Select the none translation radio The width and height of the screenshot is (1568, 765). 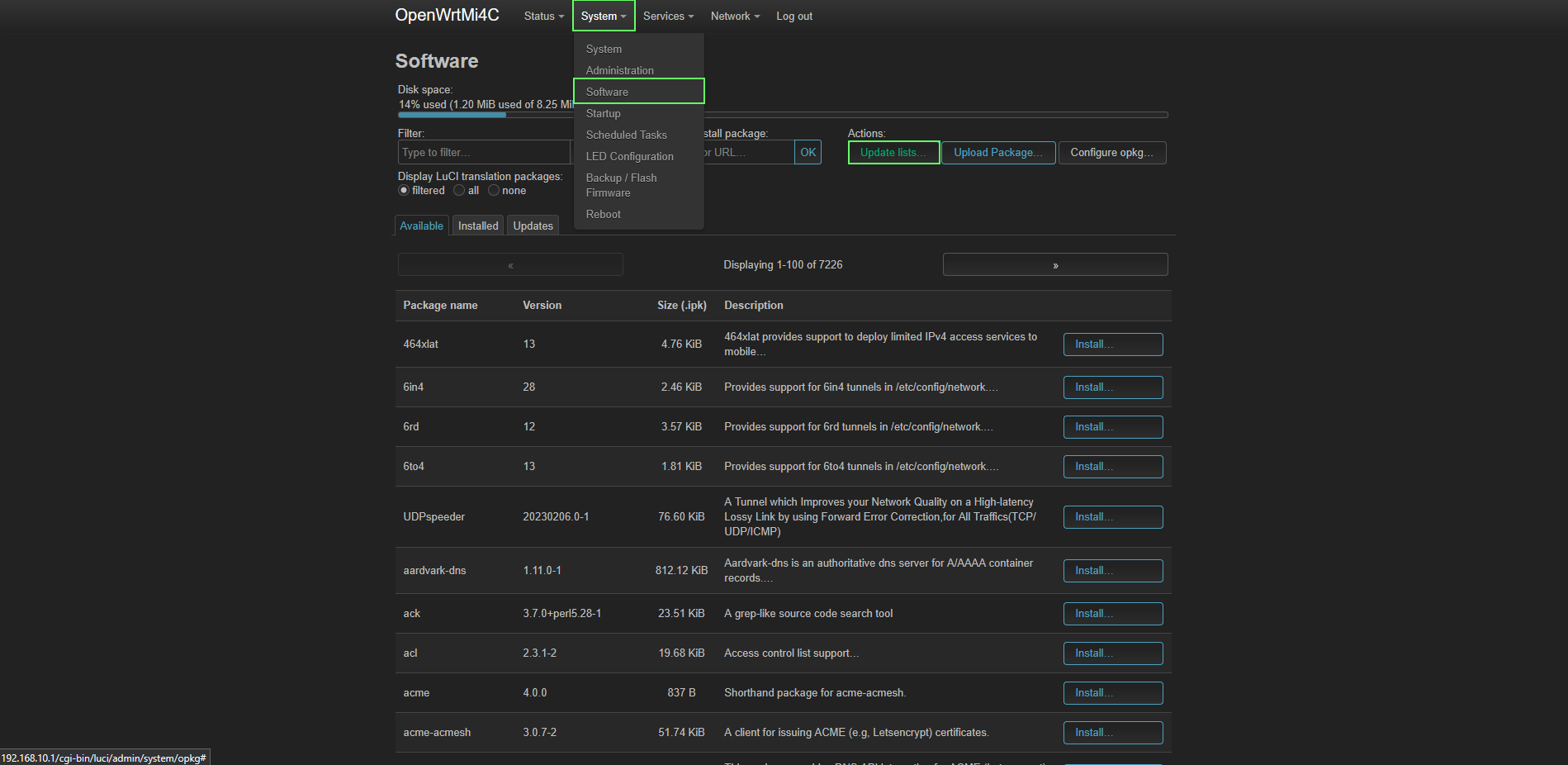[x=494, y=190]
